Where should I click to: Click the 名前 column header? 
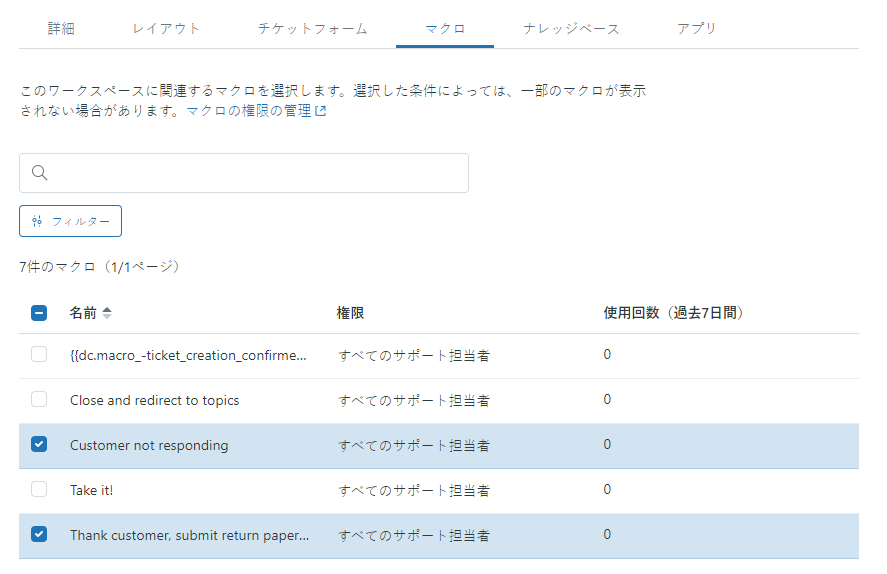click(x=83, y=313)
